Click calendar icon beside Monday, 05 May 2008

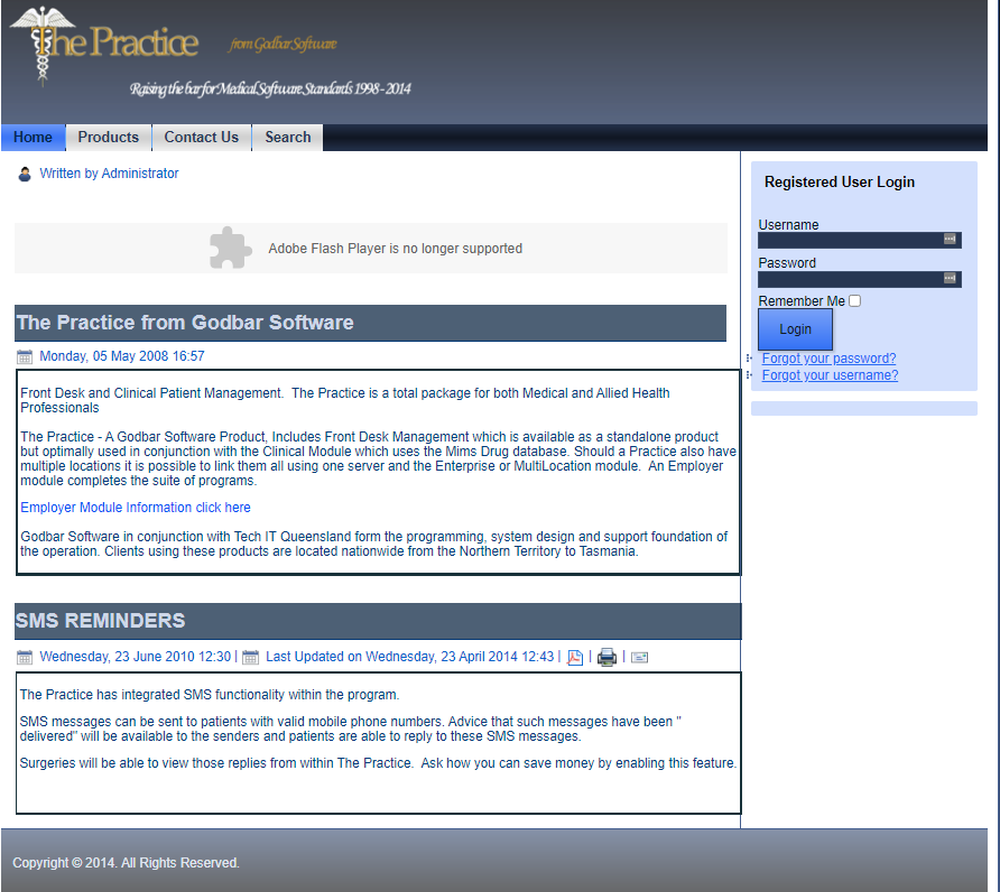click(x=24, y=356)
